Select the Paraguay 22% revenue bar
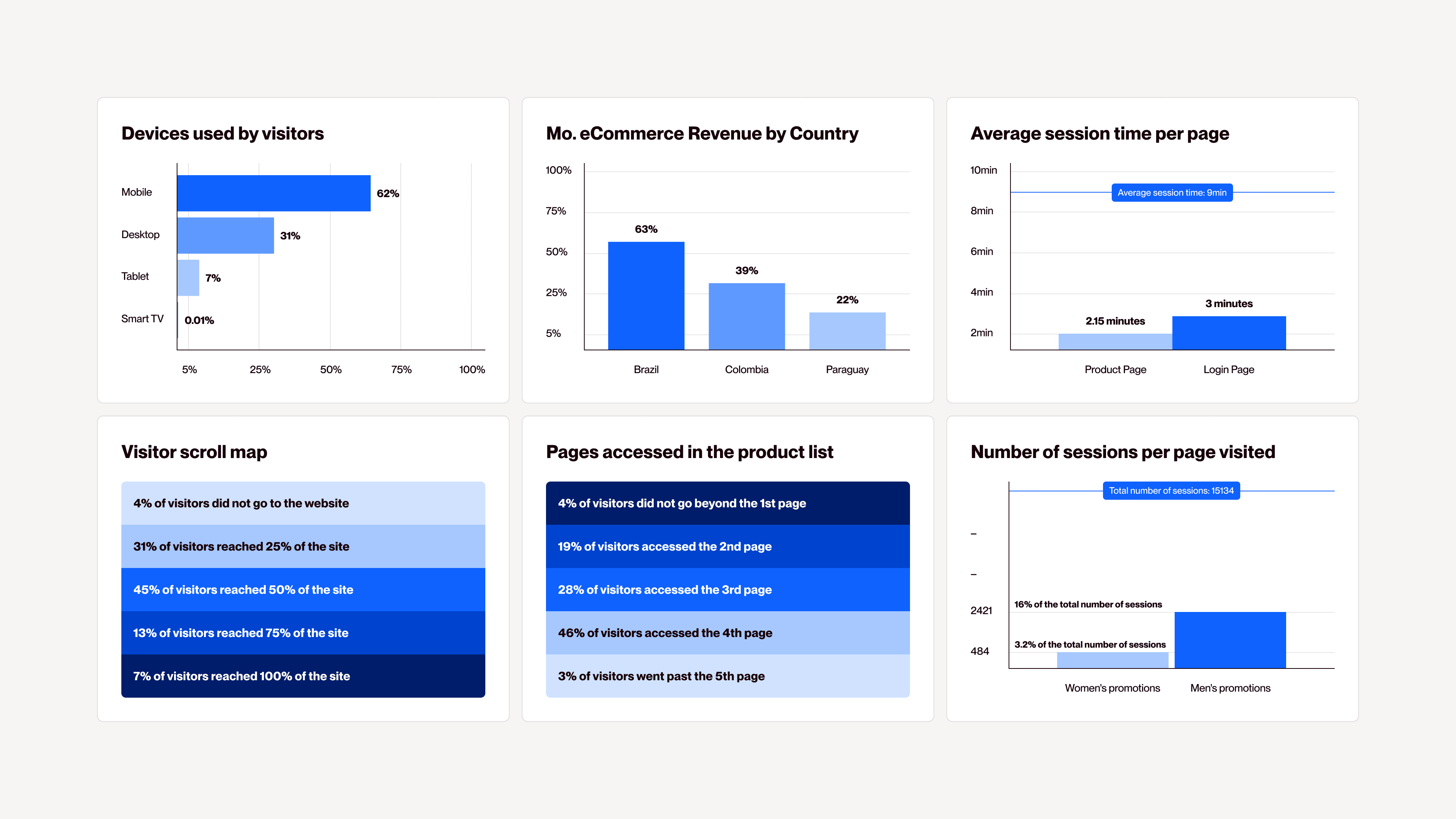The image size is (1456, 819). point(847,331)
